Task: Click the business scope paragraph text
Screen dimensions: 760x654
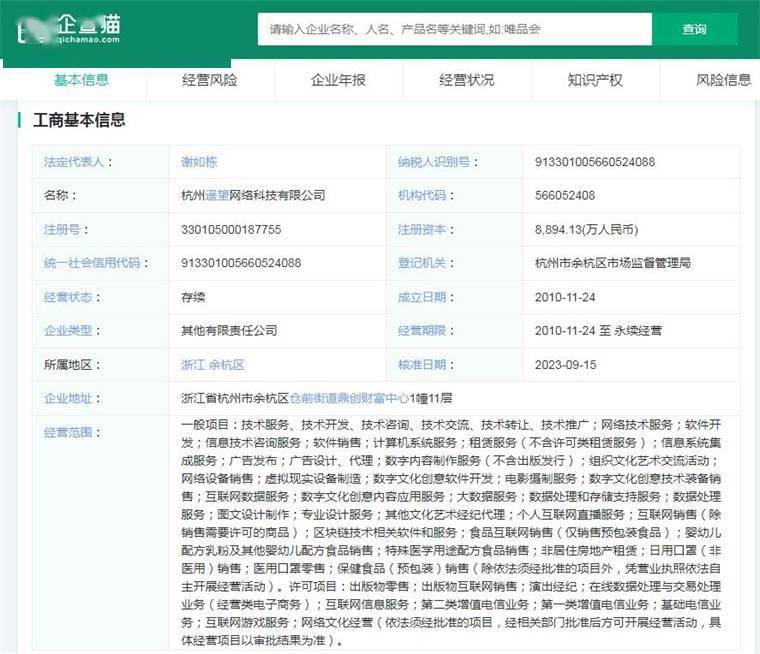Action: coord(451,532)
